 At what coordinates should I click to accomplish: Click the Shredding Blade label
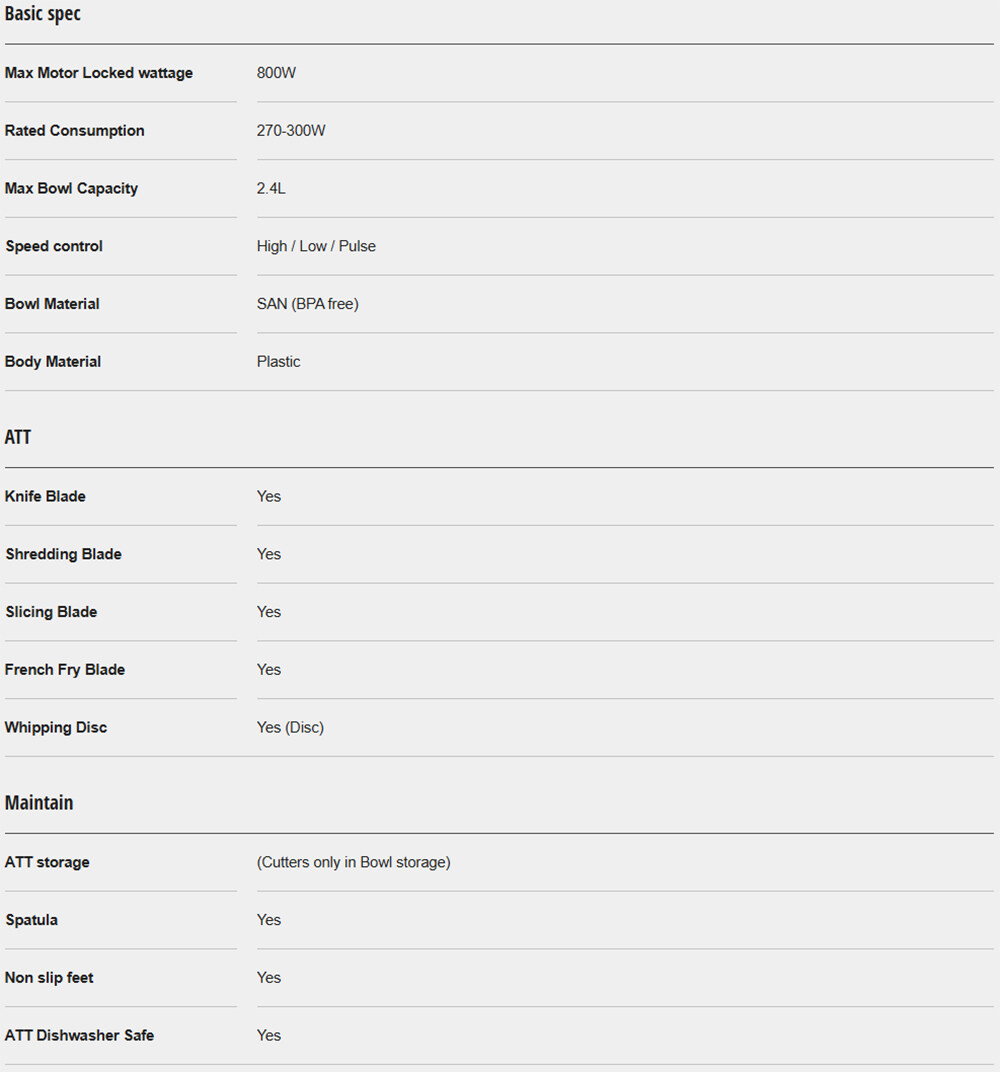tap(63, 555)
